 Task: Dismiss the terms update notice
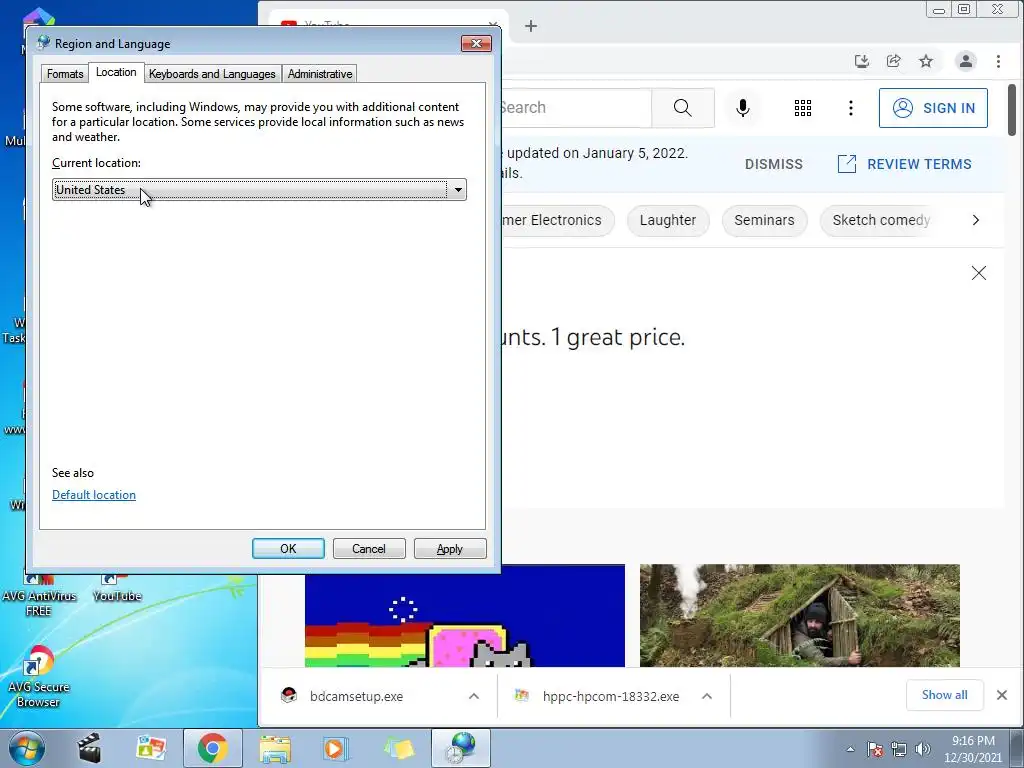[x=774, y=164]
